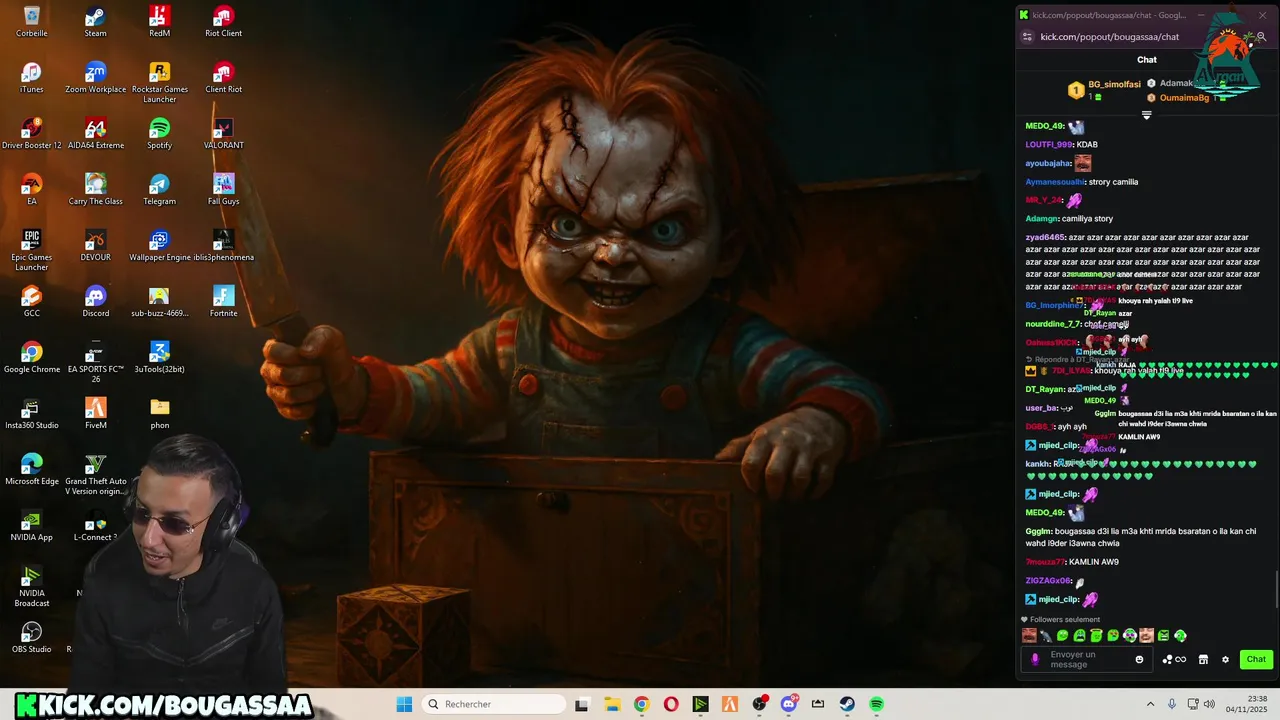The width and height of the screenshot is (1280, 720).
Task: Show hidden system tray icons chevron
Action: pos(1150,704)
